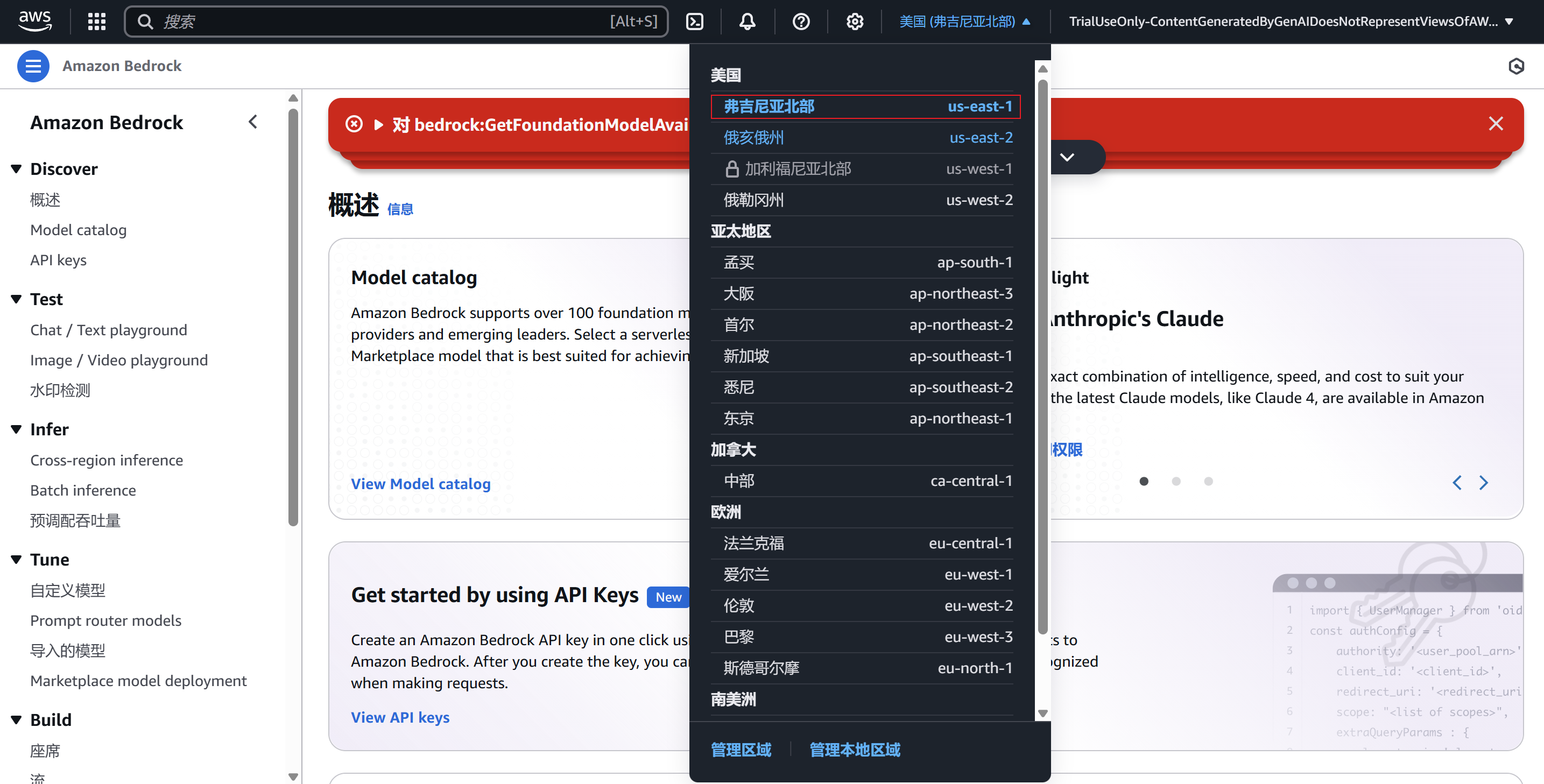Click the error circle icon in the red banner
Screen dimensions: 1544x784
click(354, 124)
